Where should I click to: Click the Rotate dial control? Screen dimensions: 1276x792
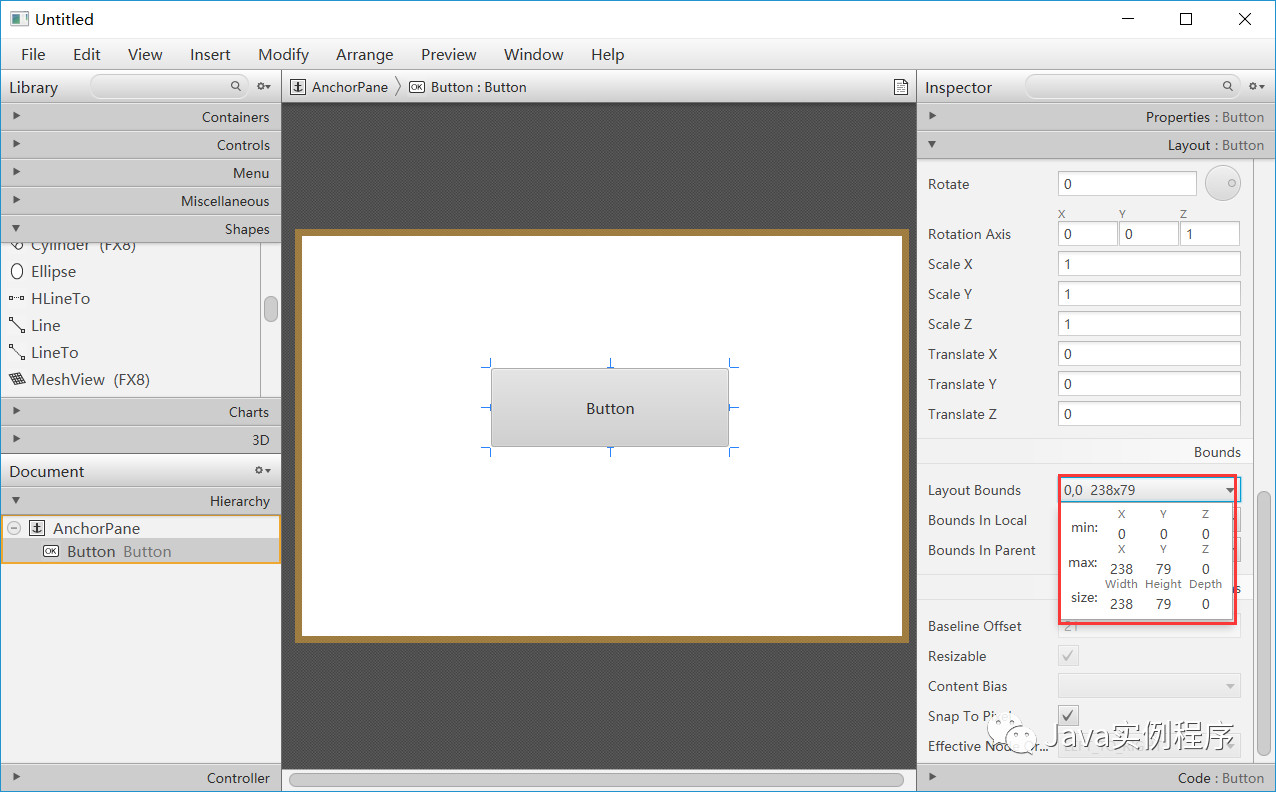pyautogui.click(x=1222, y=183)
